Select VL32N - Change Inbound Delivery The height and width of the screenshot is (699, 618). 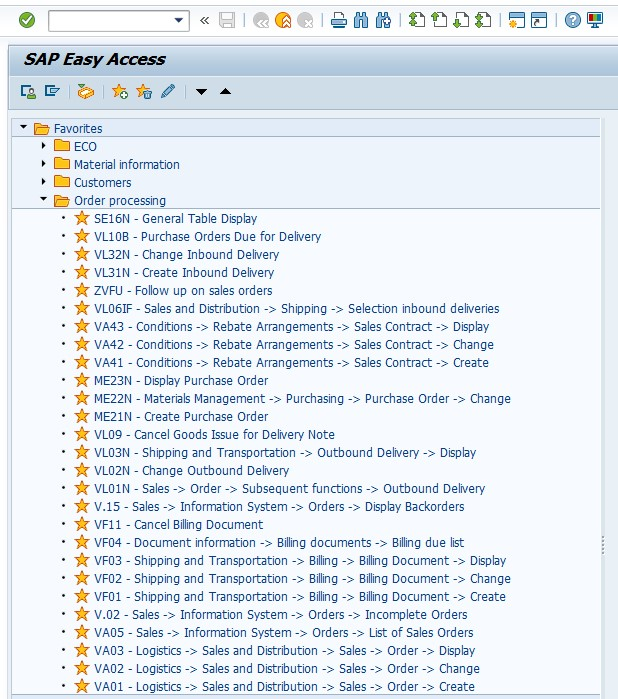tap(186, 255)
